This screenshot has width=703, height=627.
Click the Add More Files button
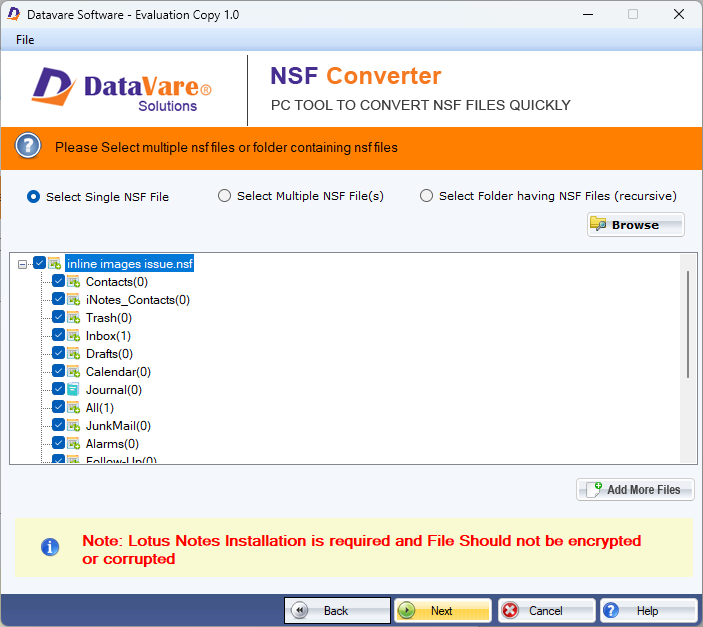pos(634,490)
